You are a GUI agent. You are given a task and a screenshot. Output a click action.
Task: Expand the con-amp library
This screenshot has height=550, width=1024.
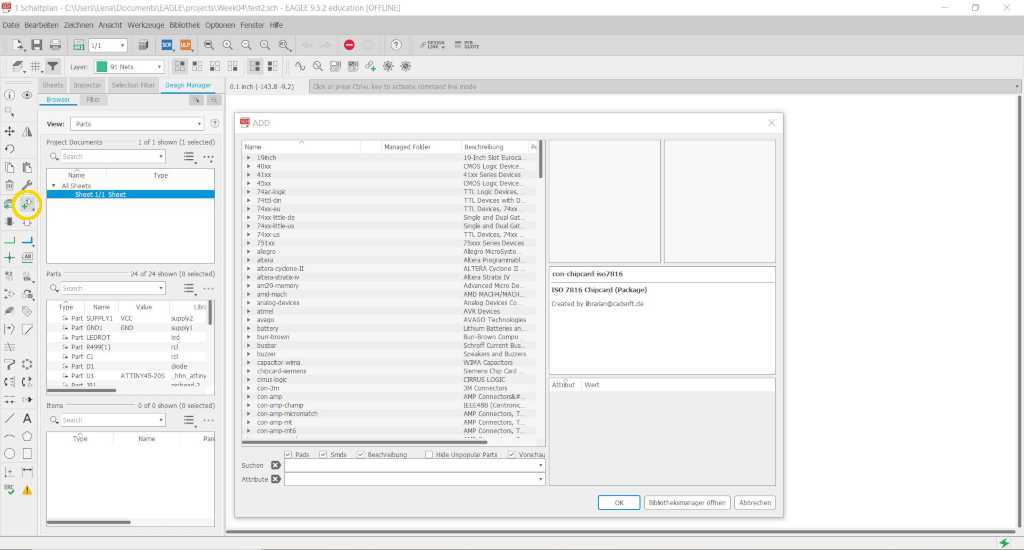[x=248, y=396]
